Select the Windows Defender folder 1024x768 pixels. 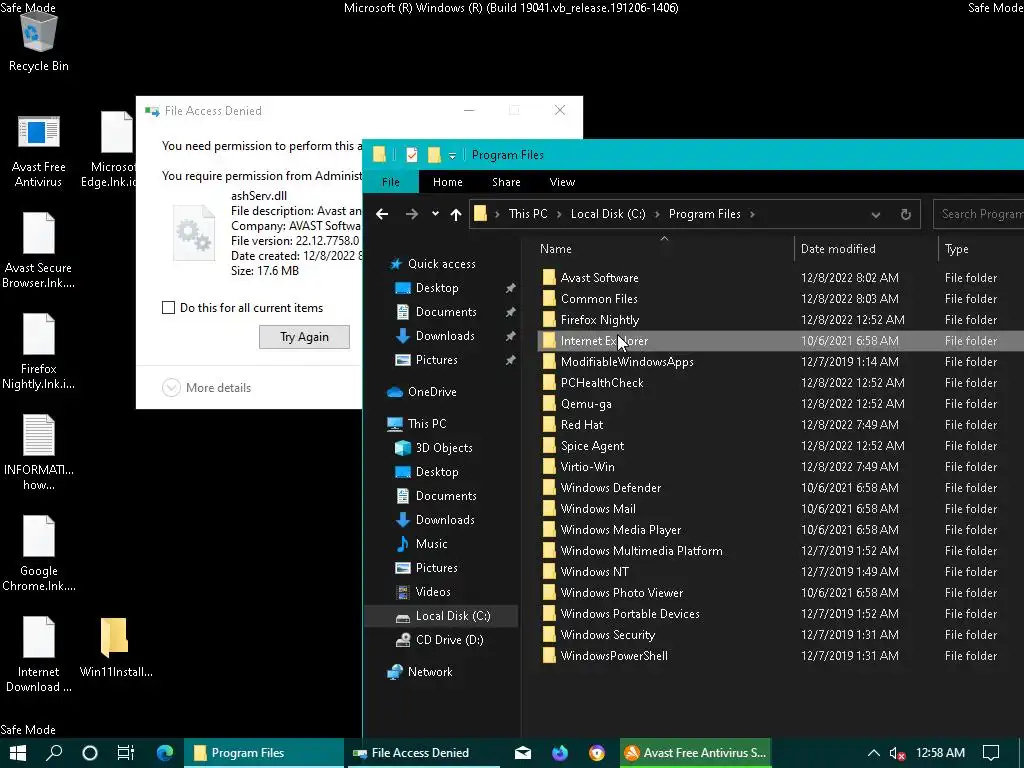pyautogui.click(x=780, y=488)
